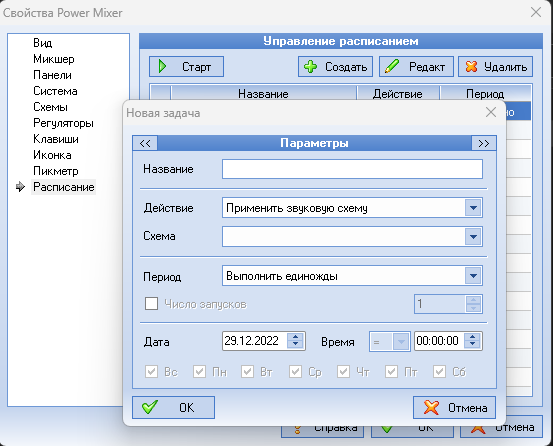Viewport: 553px width, 446px height.
Task: Click the date field 29.12.2022
Action: click(x=255, y=341)
